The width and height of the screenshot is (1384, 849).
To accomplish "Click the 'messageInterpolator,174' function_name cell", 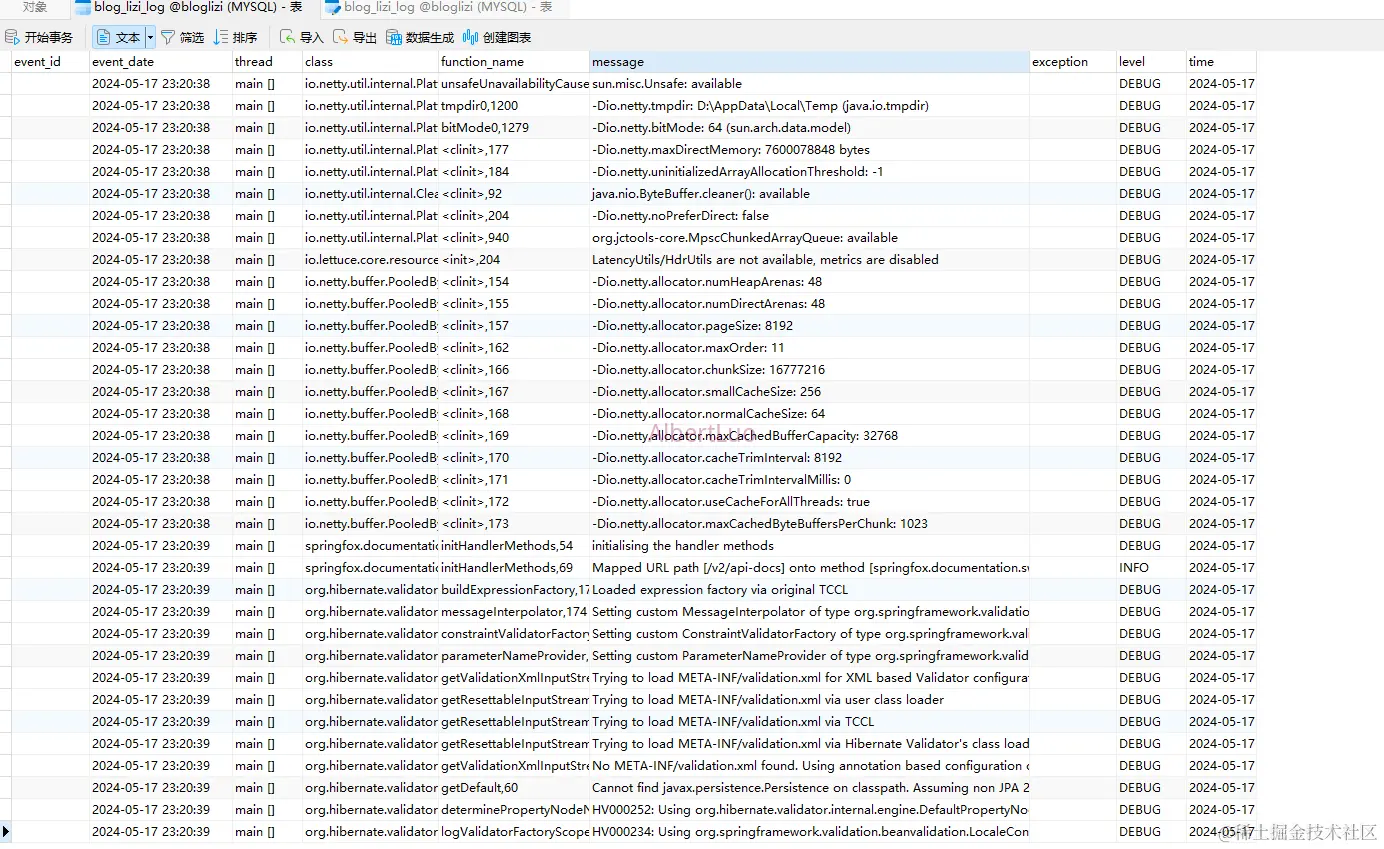I will (514, 612).
